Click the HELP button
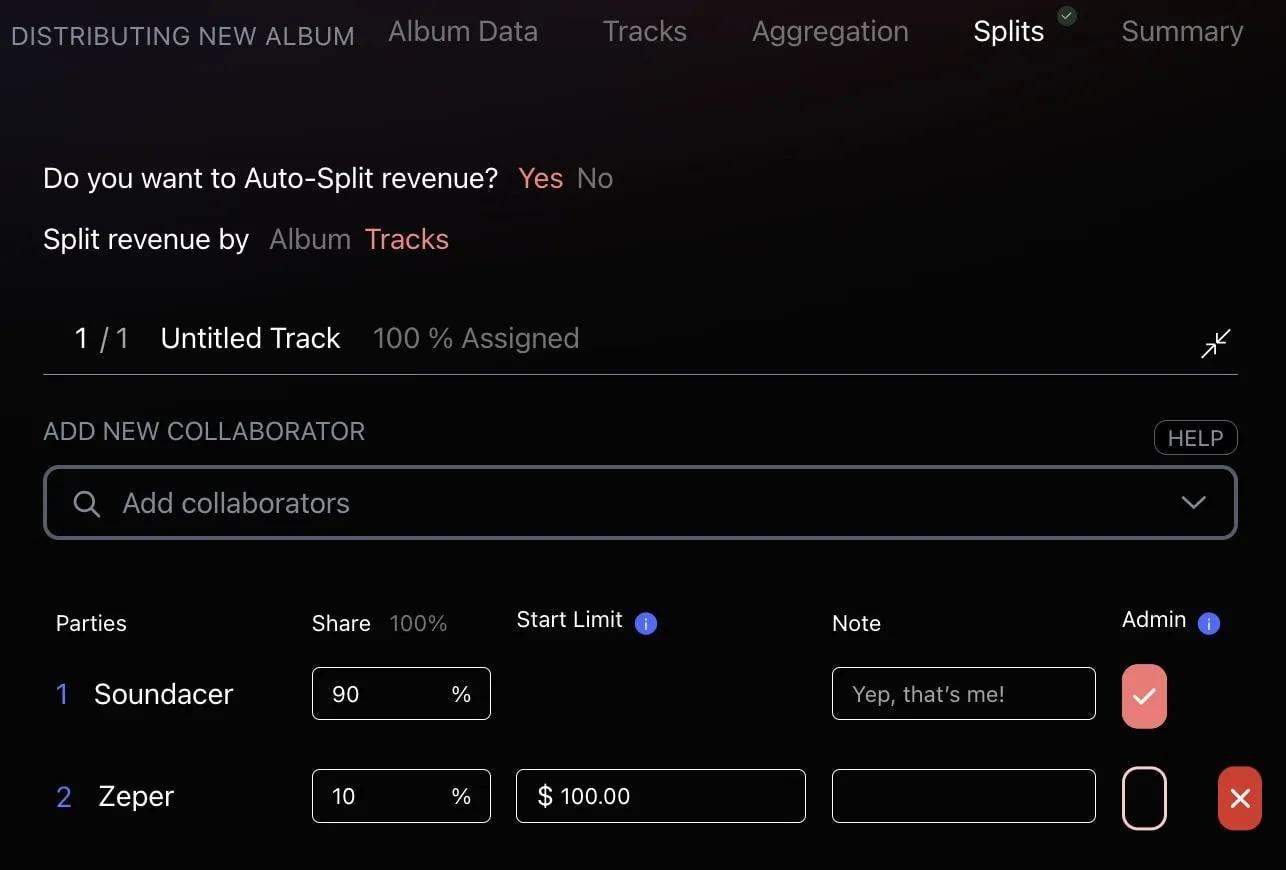 click(x=1196, y=438)
